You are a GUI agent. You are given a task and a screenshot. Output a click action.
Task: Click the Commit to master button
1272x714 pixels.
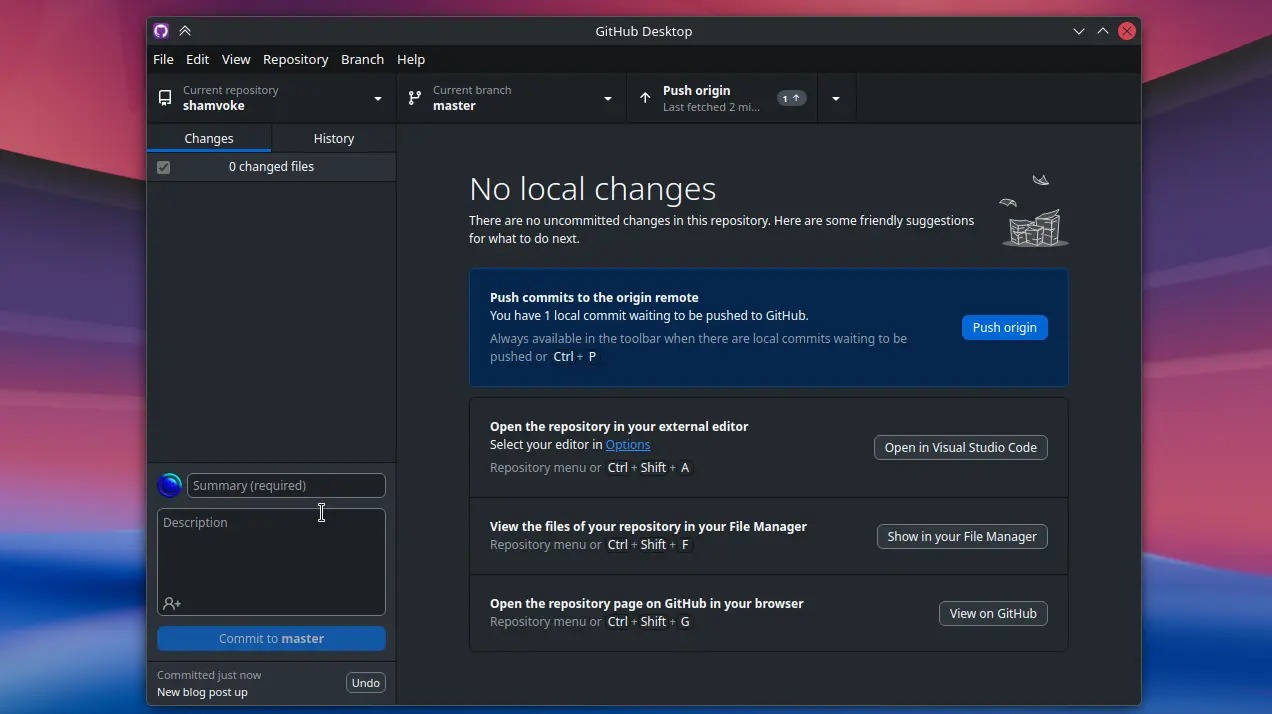271,638
